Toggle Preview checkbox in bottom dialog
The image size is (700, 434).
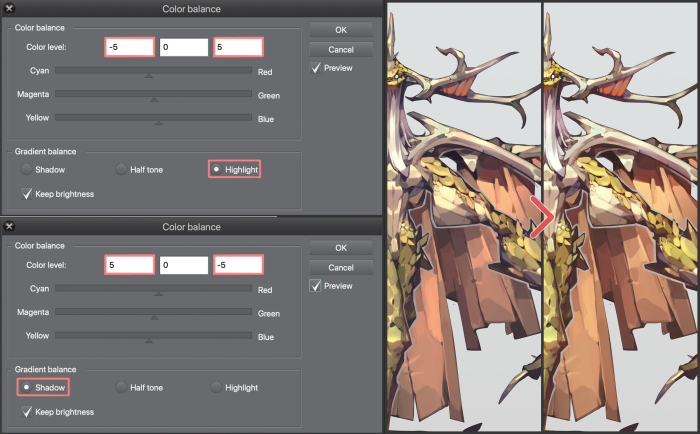tap(316, 286)
